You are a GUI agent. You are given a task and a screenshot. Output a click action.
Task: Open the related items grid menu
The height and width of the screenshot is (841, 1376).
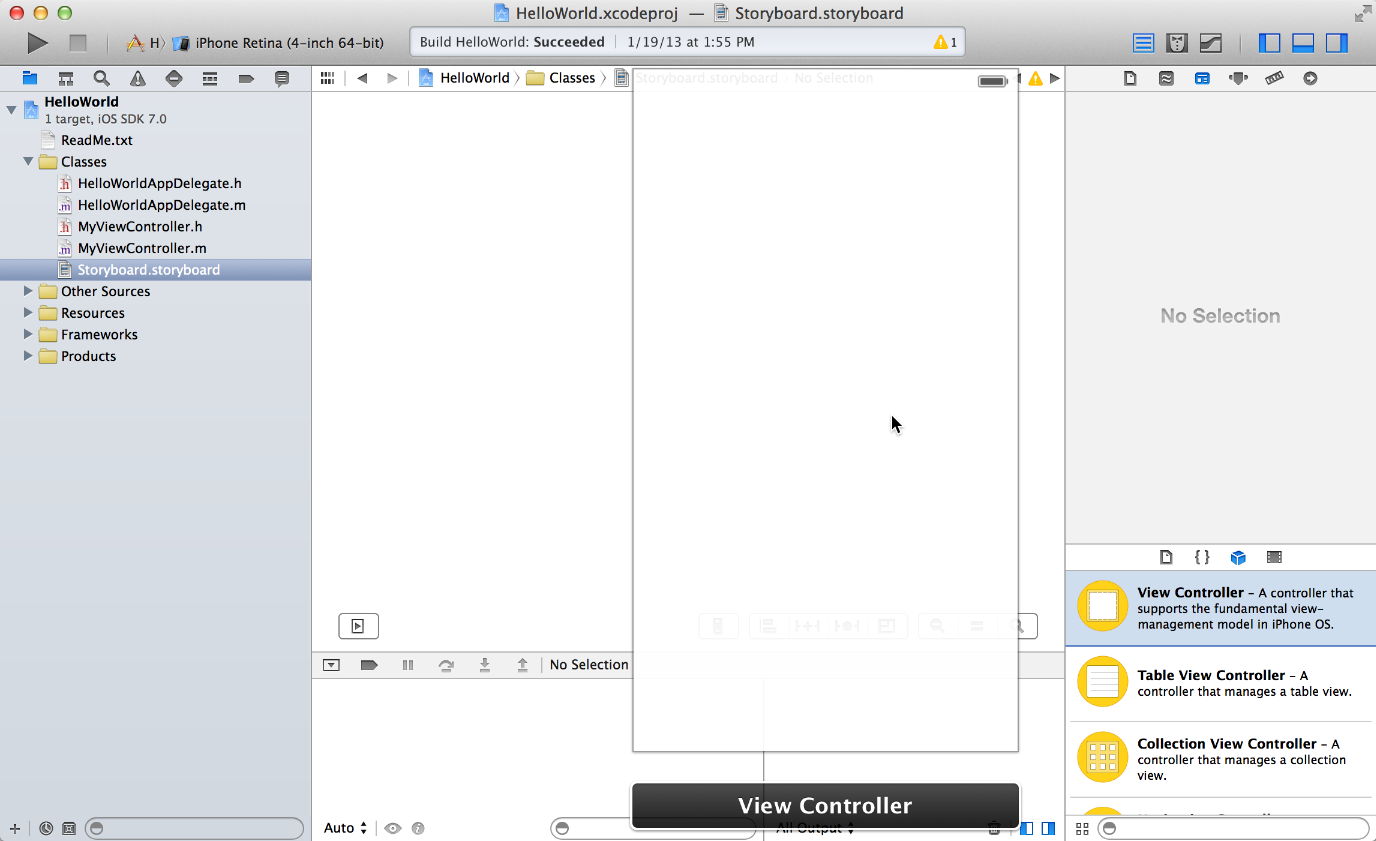[x=327, y=78]
